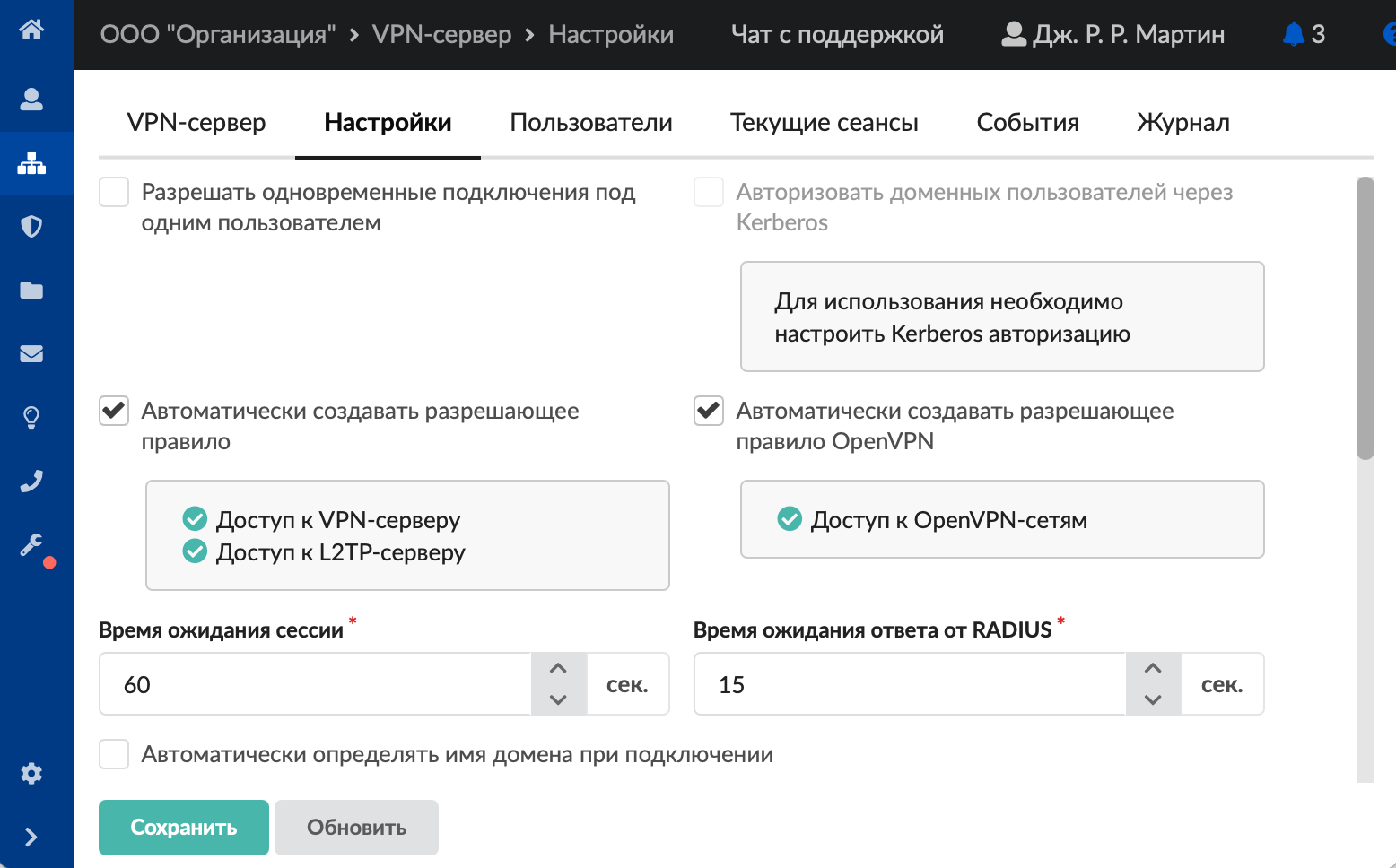
Task: Expand sidebar with bottom chevron arrow
Action: pos(31,837)
